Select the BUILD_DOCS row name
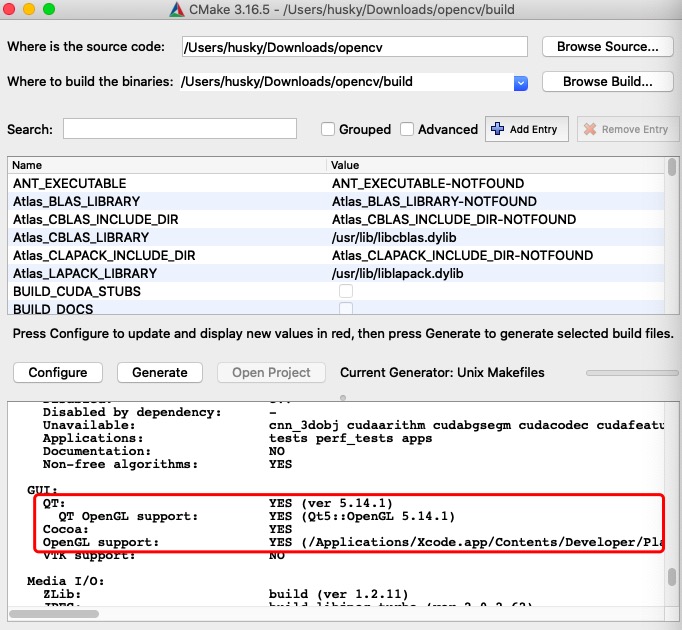682x630 pixels. [x=53, y=309]
